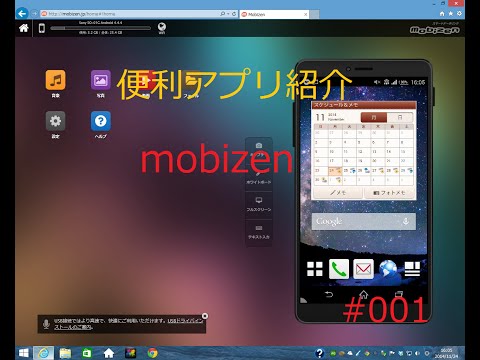Click the Mobizen logo
This screenshot has height=360, width=480.
[435, 30]
